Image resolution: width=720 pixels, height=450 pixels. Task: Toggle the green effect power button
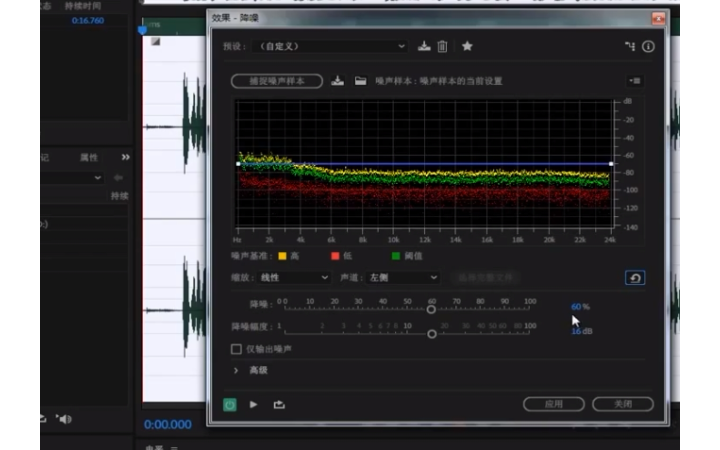click(230, 404)
